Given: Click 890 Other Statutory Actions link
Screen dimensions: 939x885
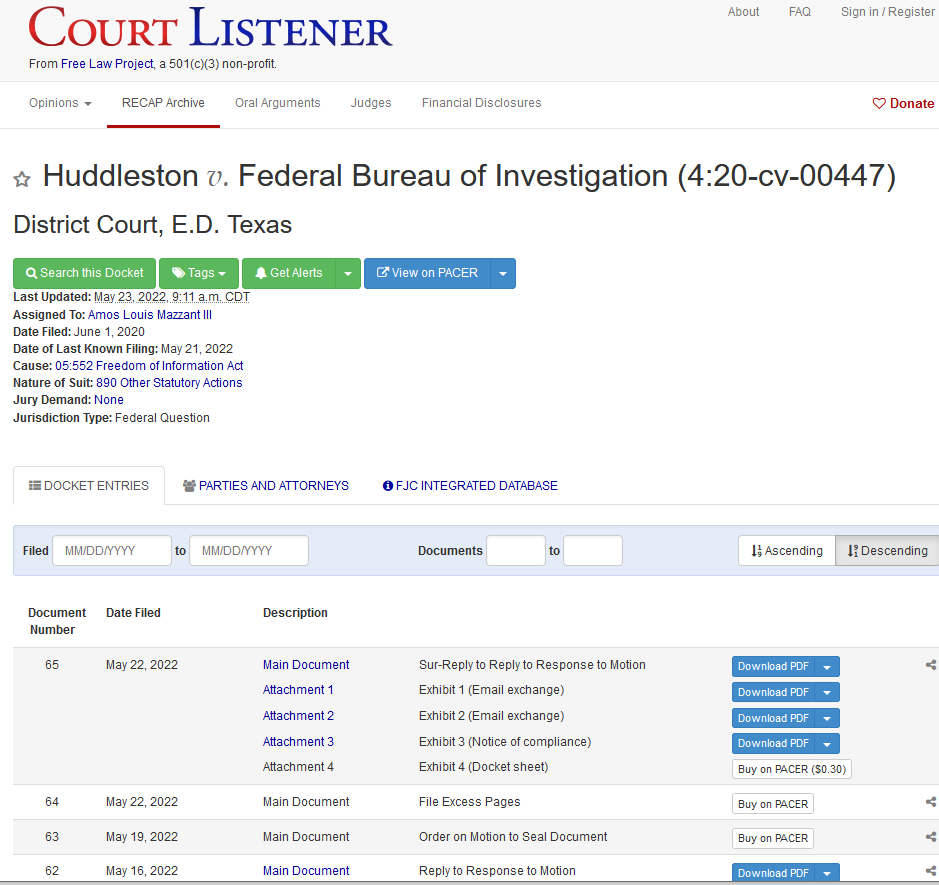Looking at the screenshot, I should (x=169, y=383).
